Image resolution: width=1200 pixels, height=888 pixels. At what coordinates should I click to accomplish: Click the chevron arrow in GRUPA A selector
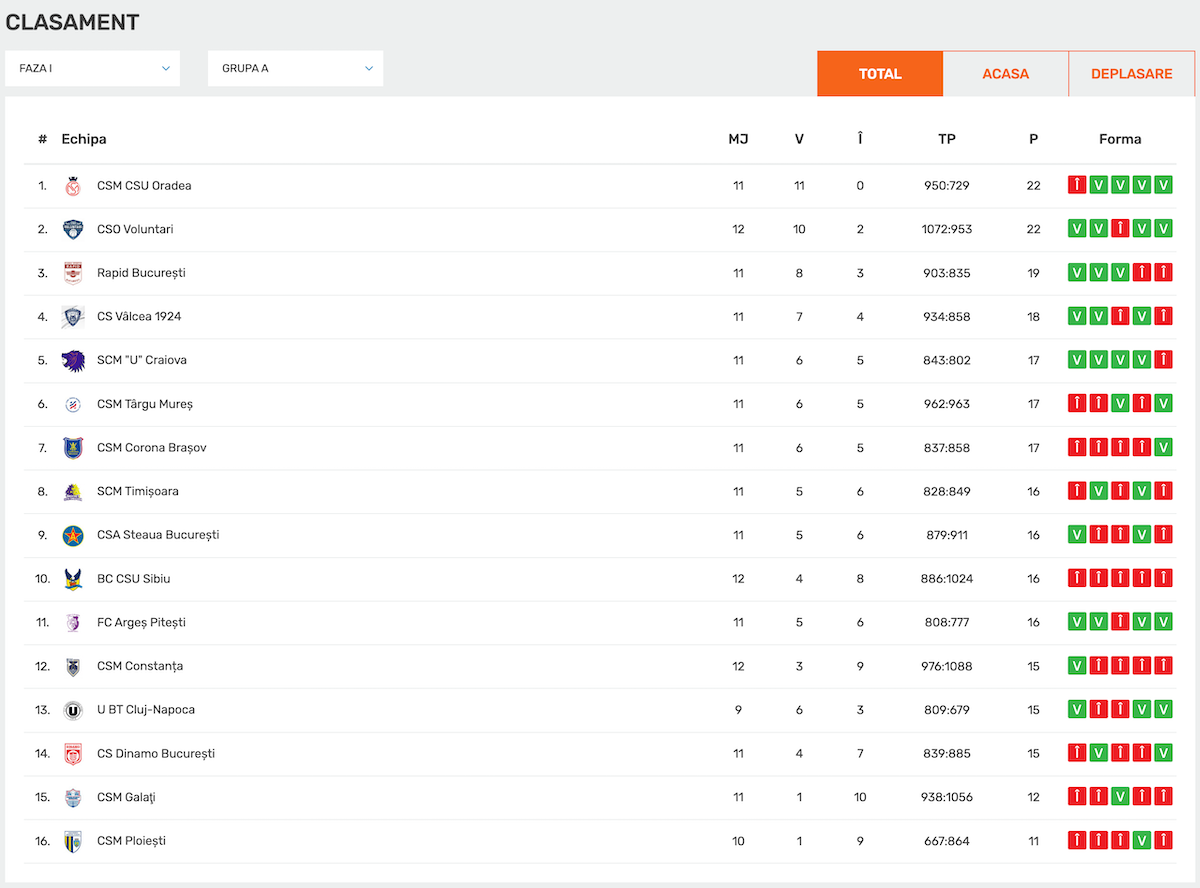368,69
